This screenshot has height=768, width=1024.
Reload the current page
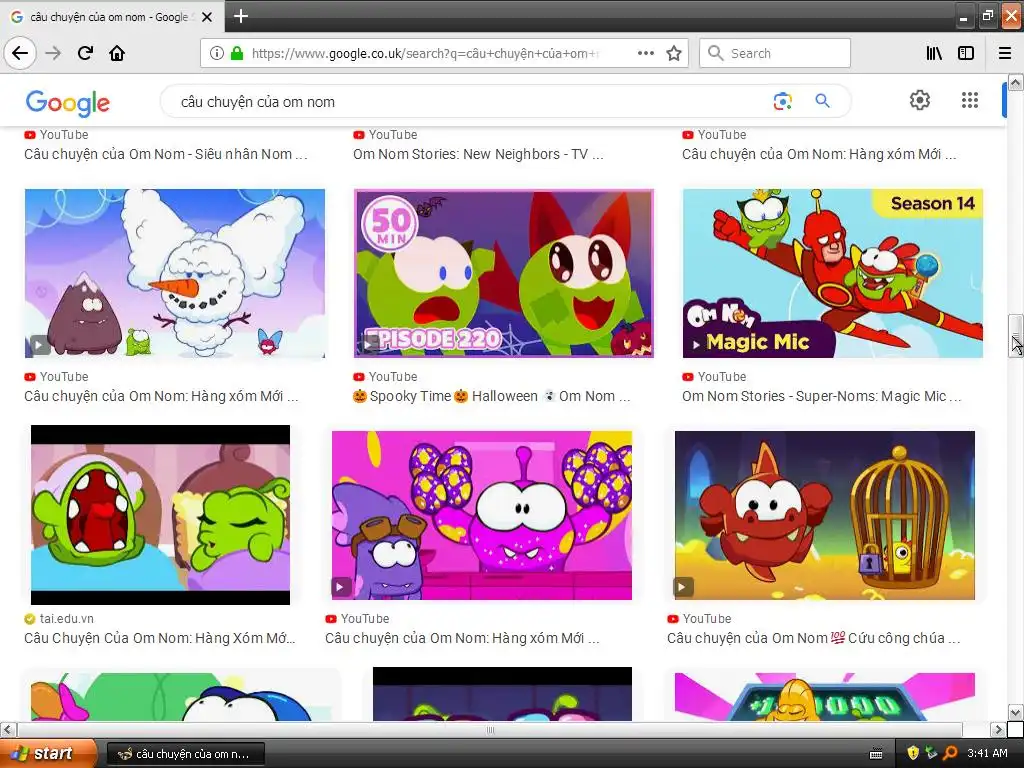86,53
